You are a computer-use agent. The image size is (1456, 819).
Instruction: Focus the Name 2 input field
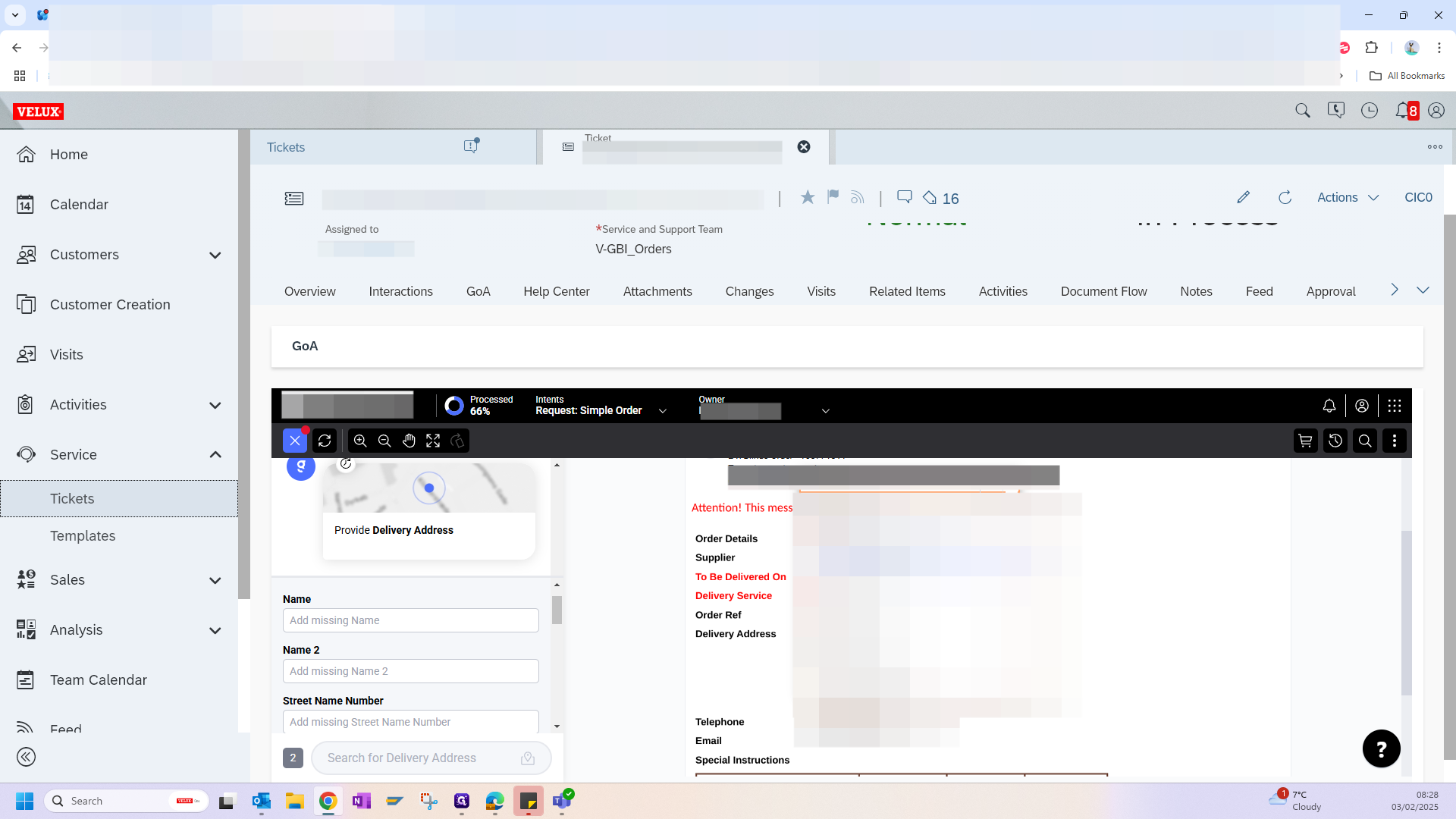click(x=411, y=671)
